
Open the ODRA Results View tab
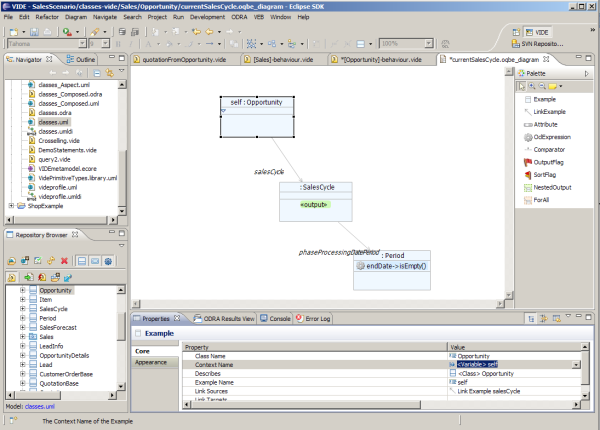pos(224,319)
